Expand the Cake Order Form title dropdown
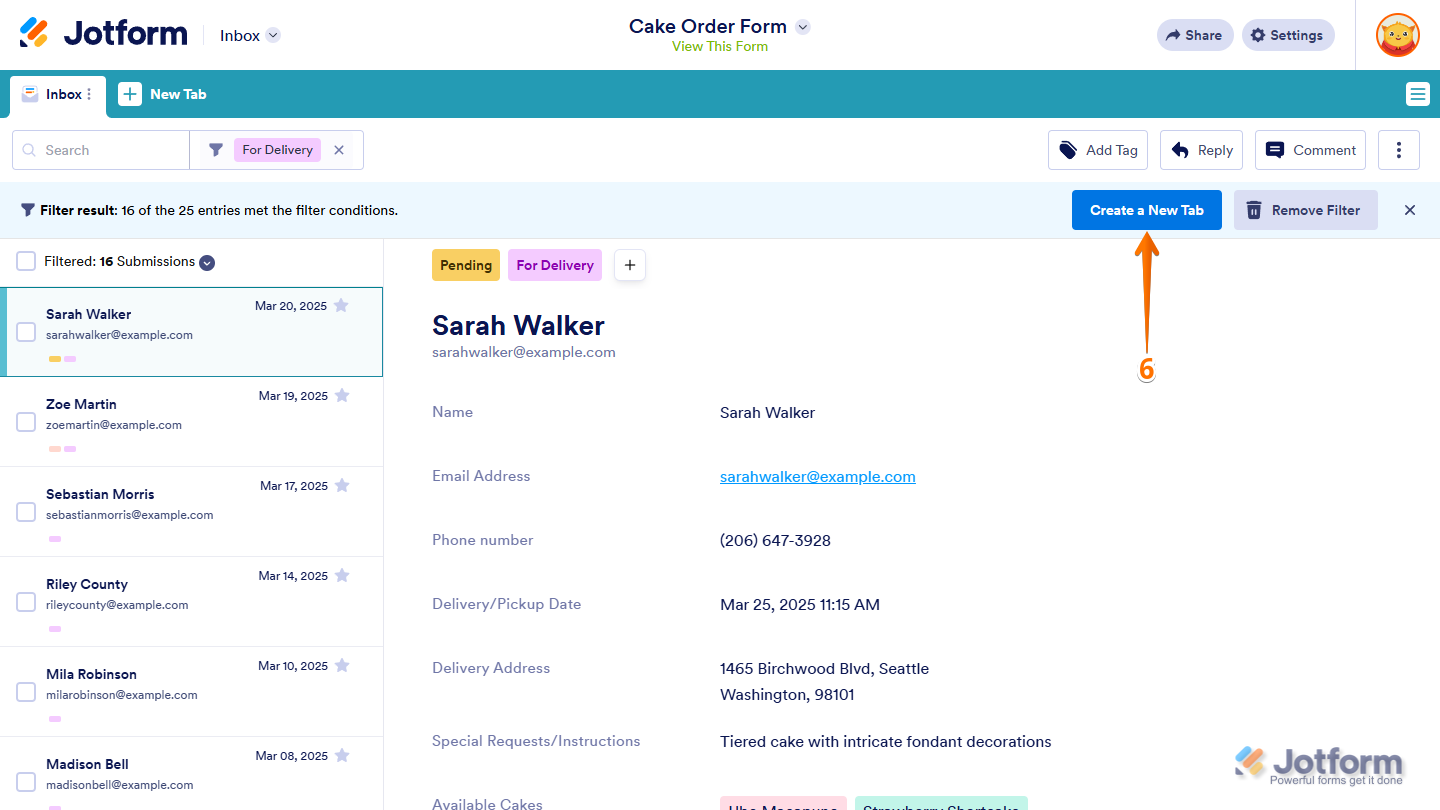 pyautogui.click(x=802, y=27)
